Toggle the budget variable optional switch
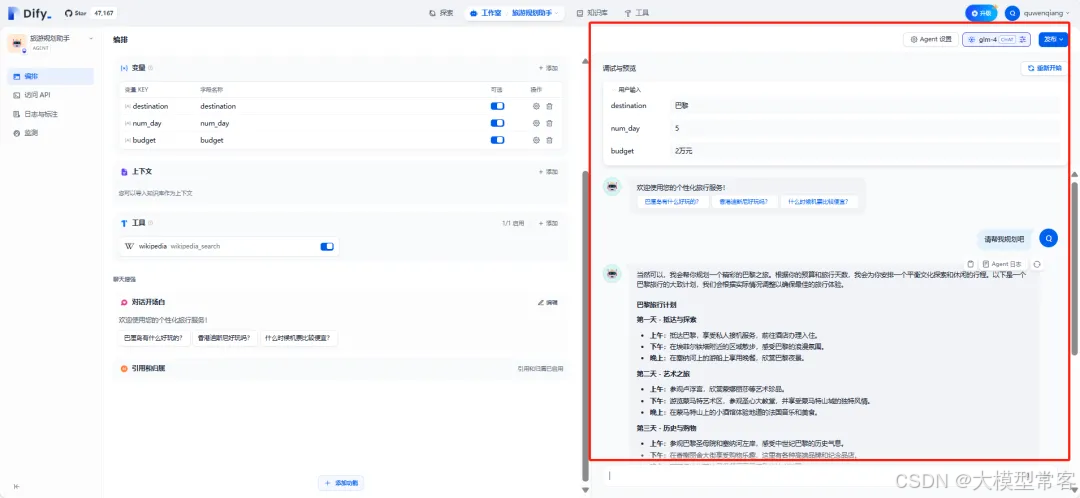 click(x=497, y=140)
